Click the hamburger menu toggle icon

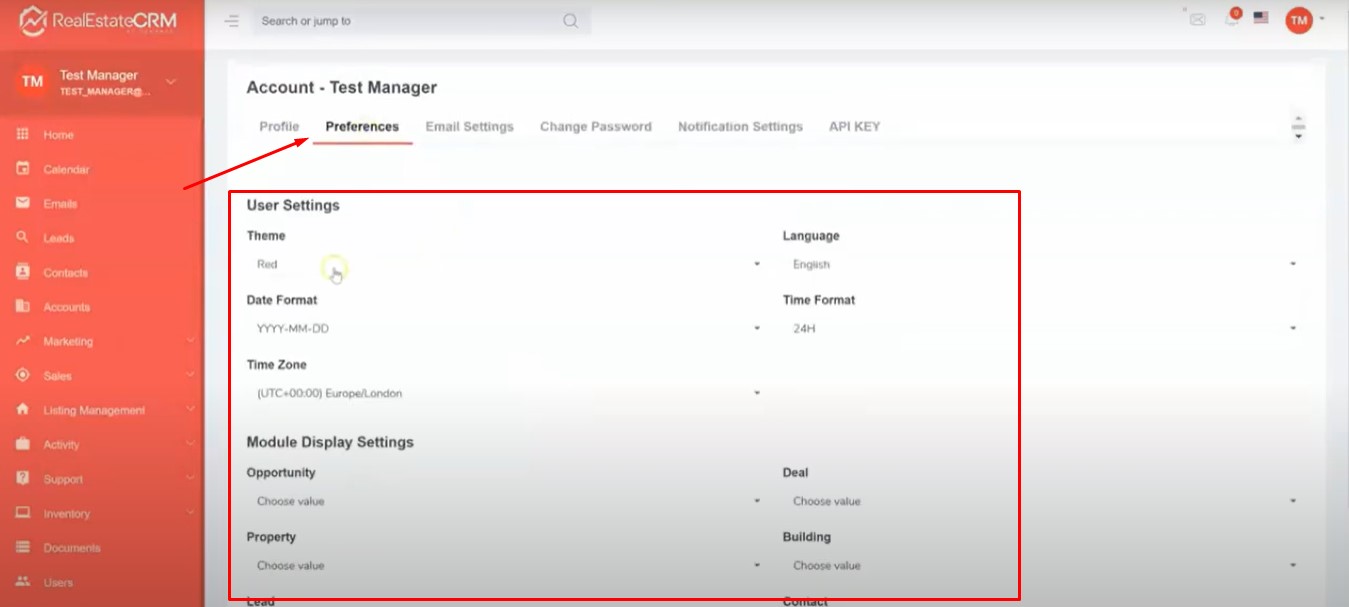[232, 21]
